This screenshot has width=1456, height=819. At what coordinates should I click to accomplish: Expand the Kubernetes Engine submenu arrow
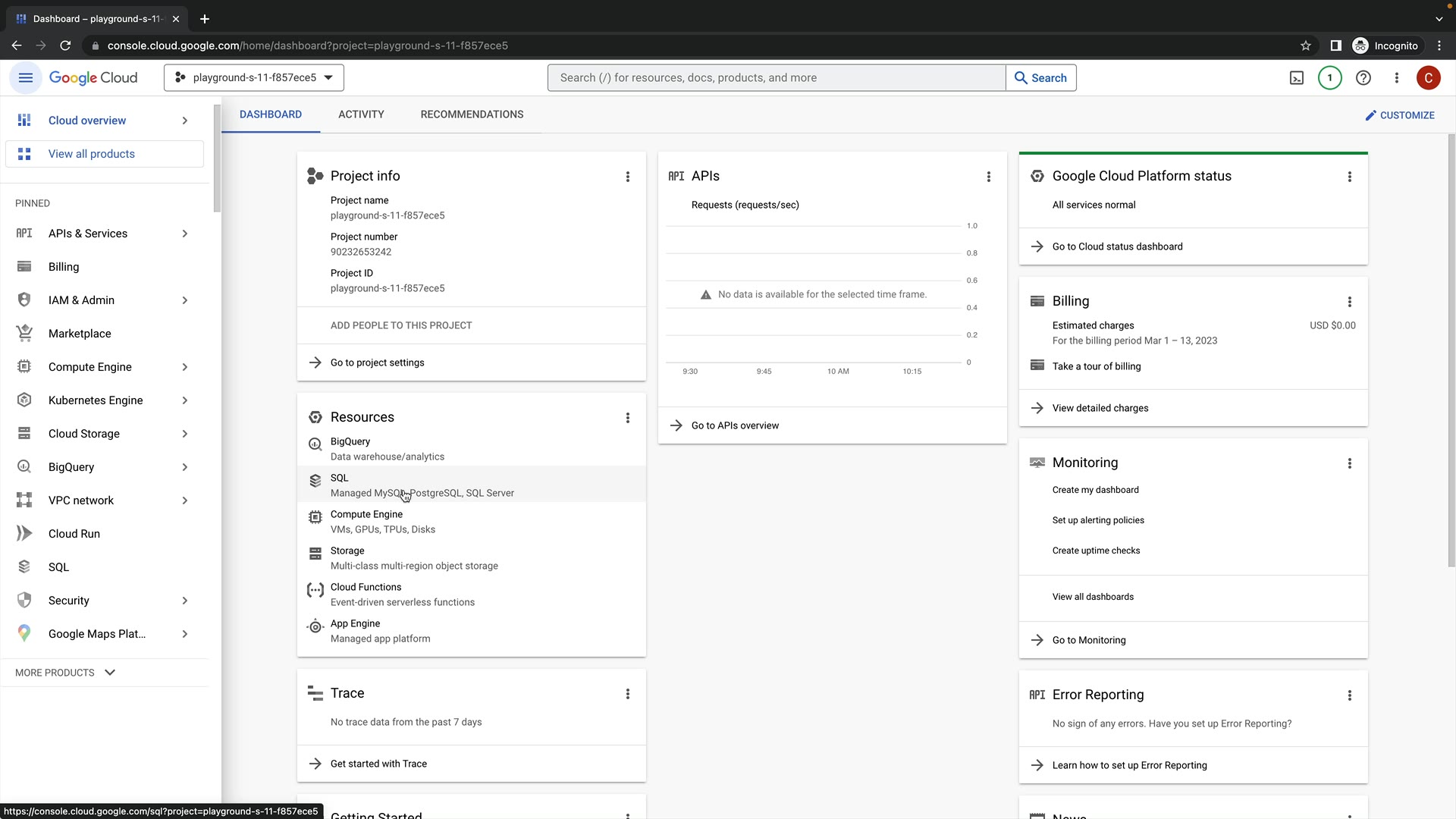pyautogui.click(x=185, y=400)
